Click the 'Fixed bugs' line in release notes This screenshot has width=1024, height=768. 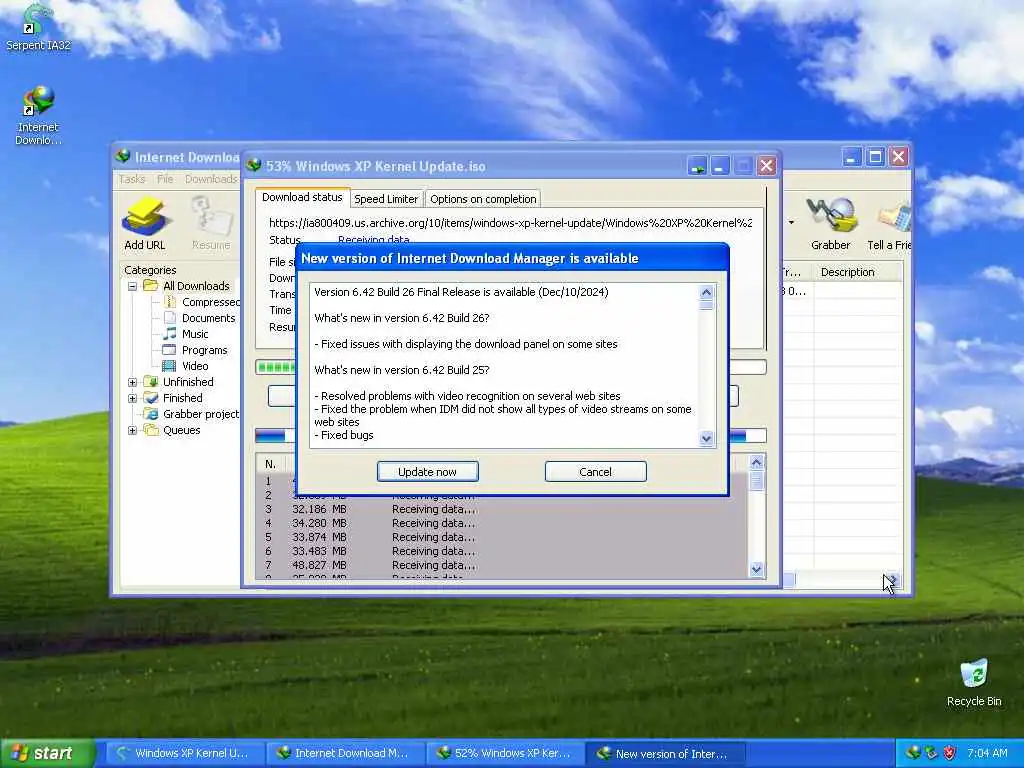[344, 435]
